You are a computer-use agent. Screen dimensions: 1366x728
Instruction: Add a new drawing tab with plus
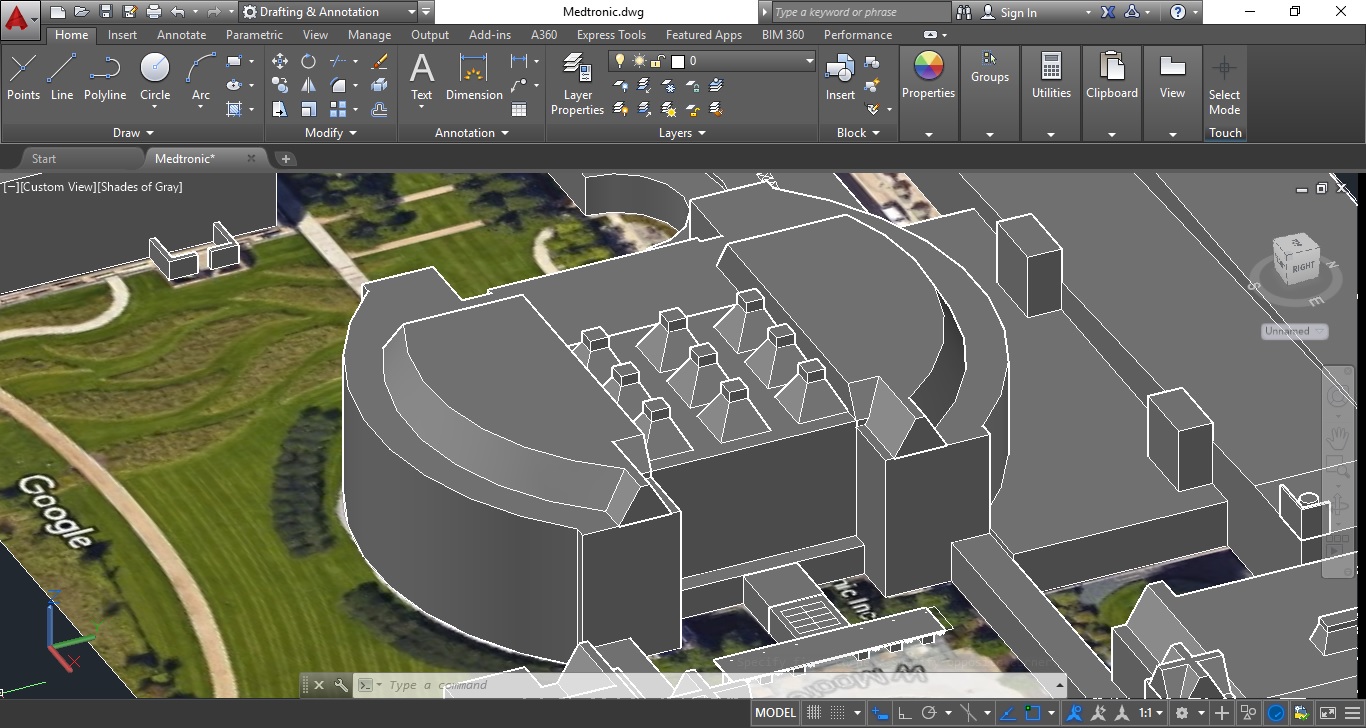pyautogui.click(x=285, y=158)
